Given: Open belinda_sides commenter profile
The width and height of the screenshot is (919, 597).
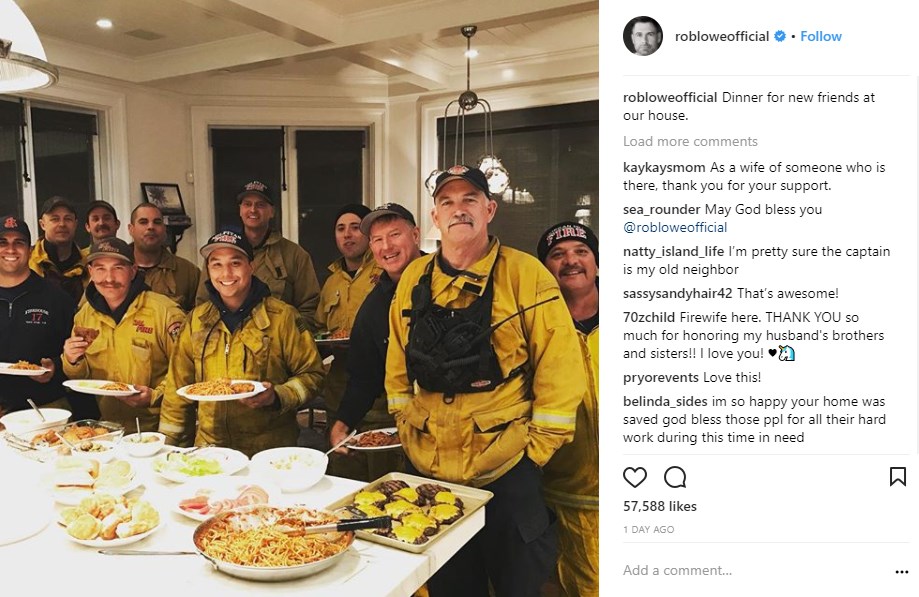Looking at the screenshot, I should click(x=665, y=402).
